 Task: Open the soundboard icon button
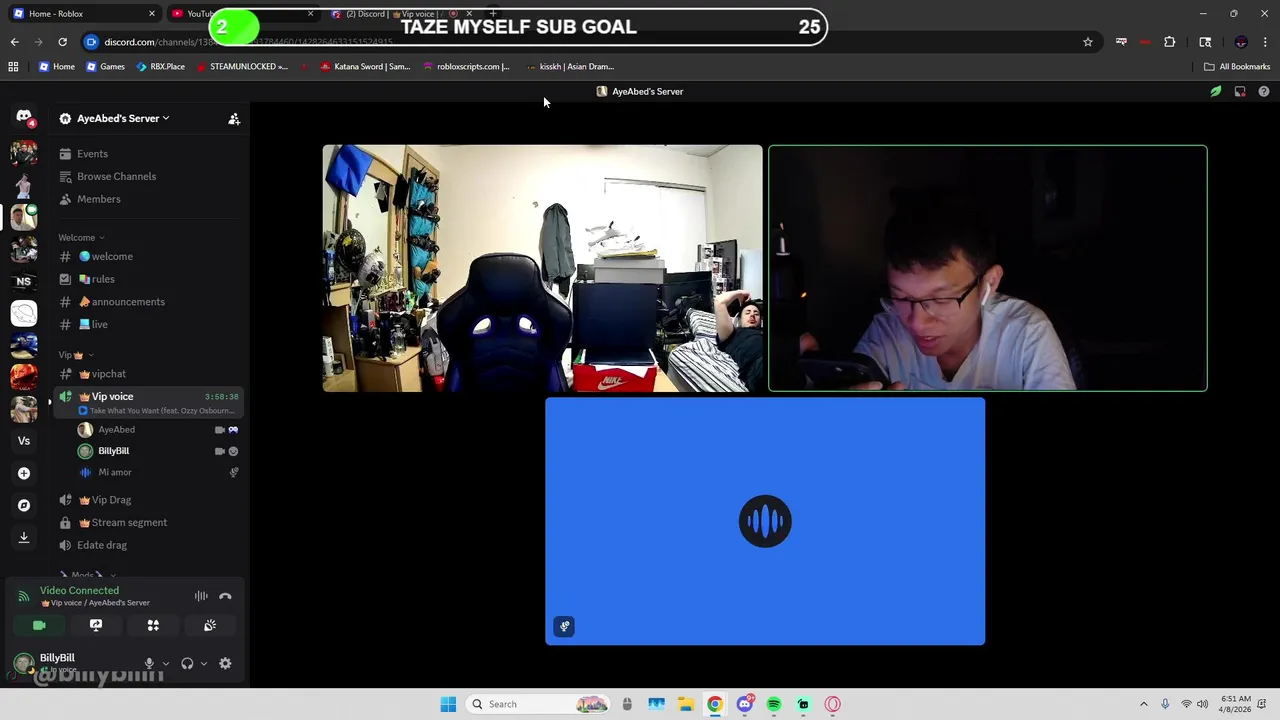(210, 625)
